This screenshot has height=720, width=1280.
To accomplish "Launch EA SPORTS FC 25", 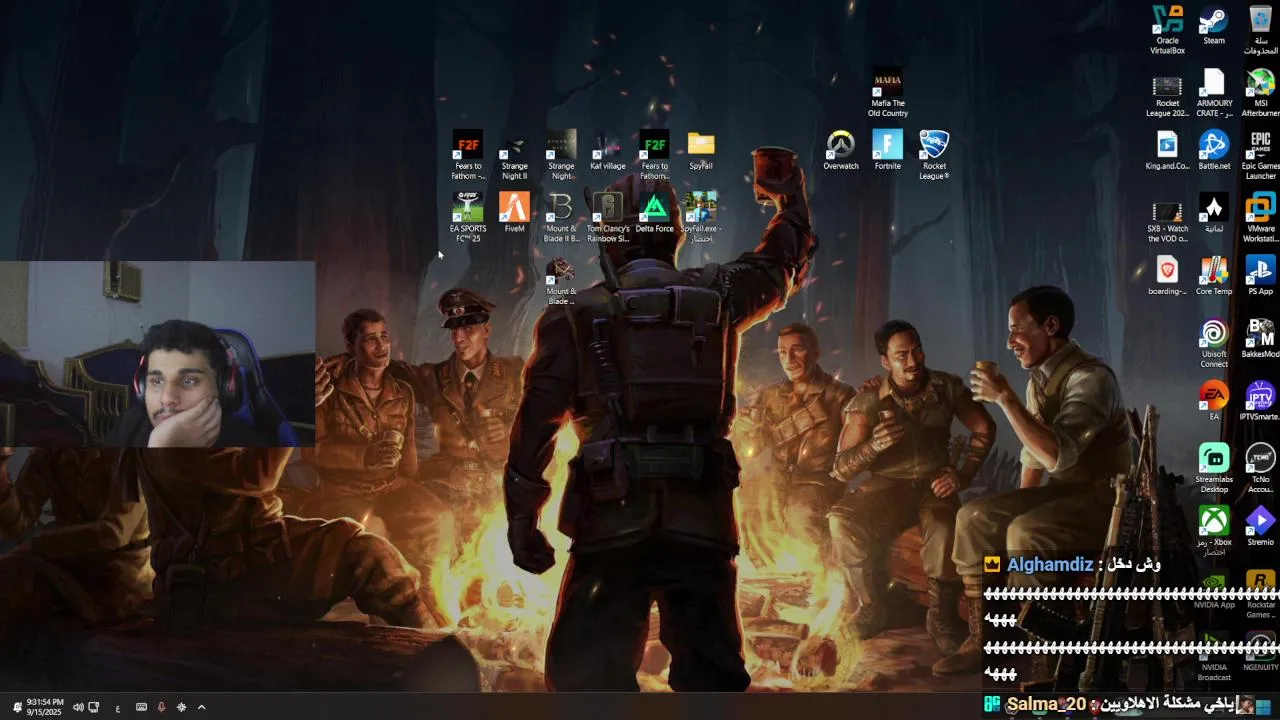I will pos(467,219).
